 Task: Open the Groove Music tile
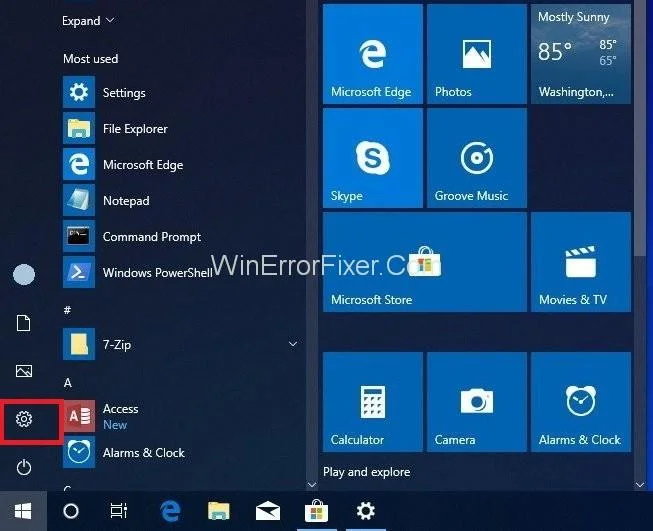[477, 158]
